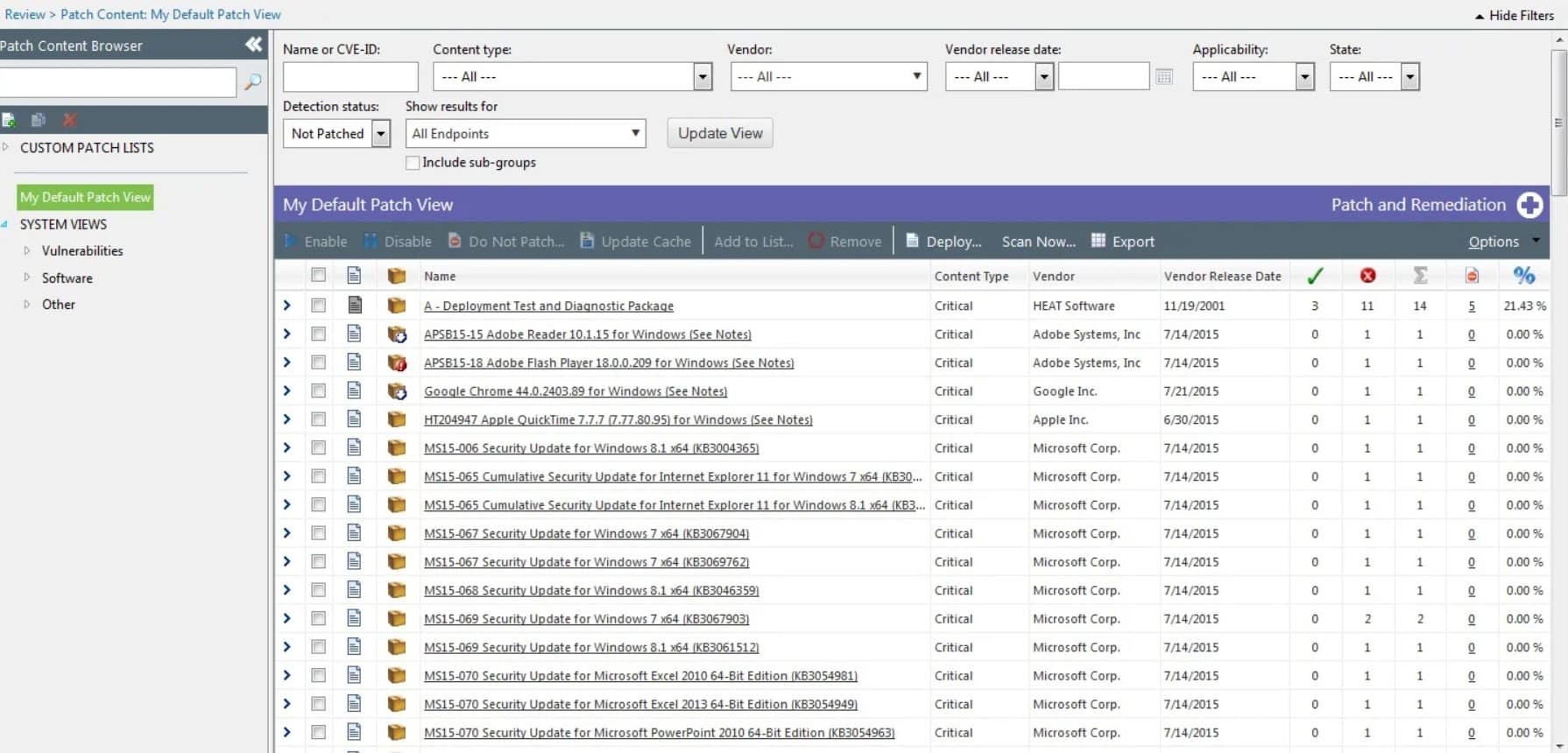
Task: Open MS15-069 Windows 7 x64 KB3067903 link
Action: (x=586, y=619)
